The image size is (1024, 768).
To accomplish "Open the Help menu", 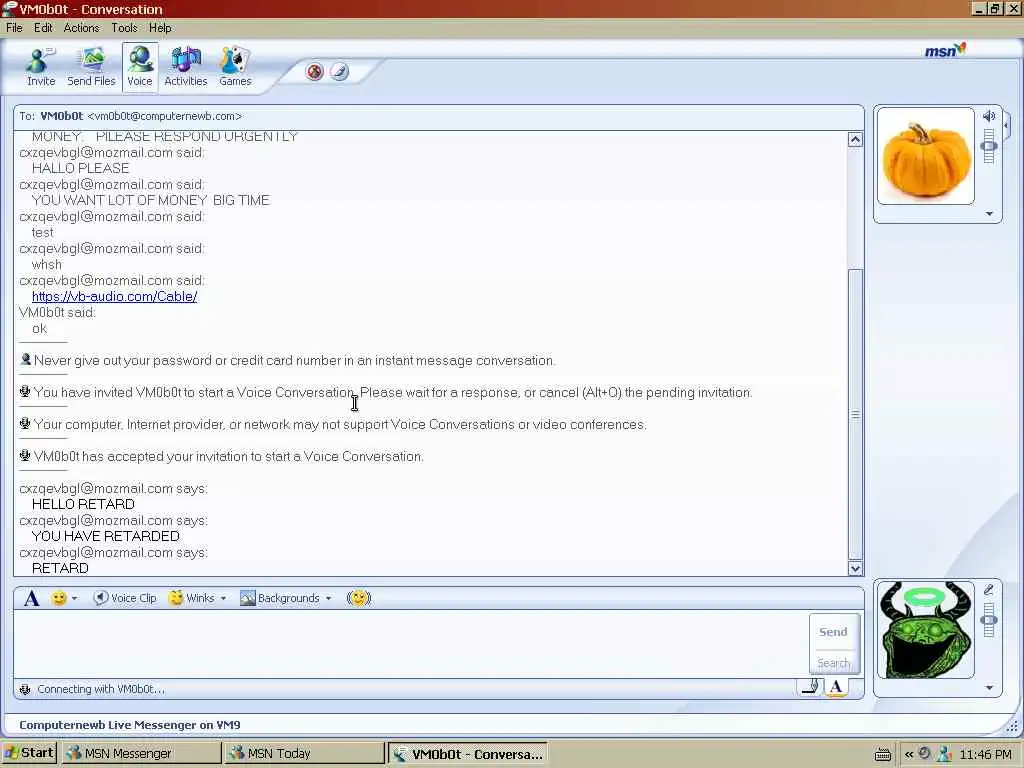I will coord(160,28).
